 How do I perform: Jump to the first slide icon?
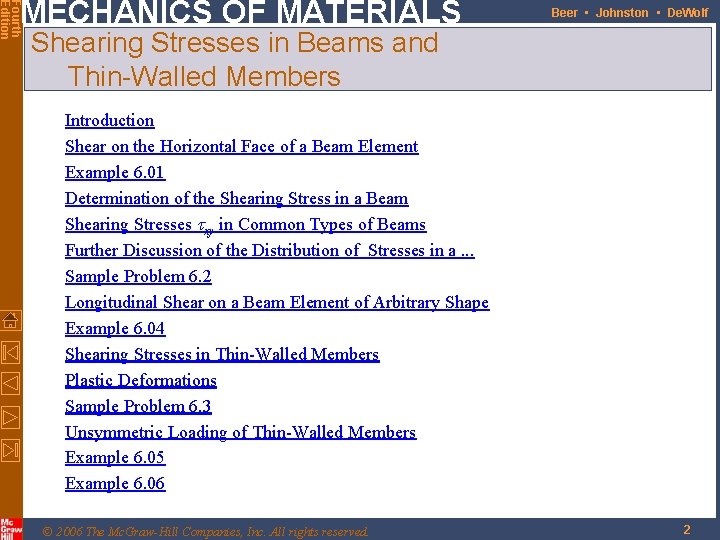(11, 353)
